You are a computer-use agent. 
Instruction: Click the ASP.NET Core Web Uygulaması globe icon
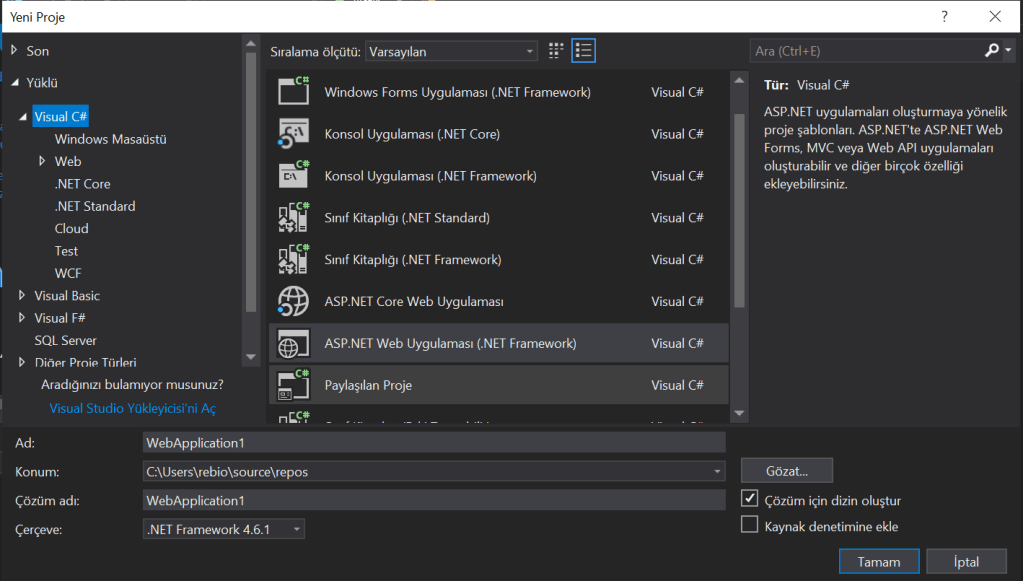click(294, 301)
